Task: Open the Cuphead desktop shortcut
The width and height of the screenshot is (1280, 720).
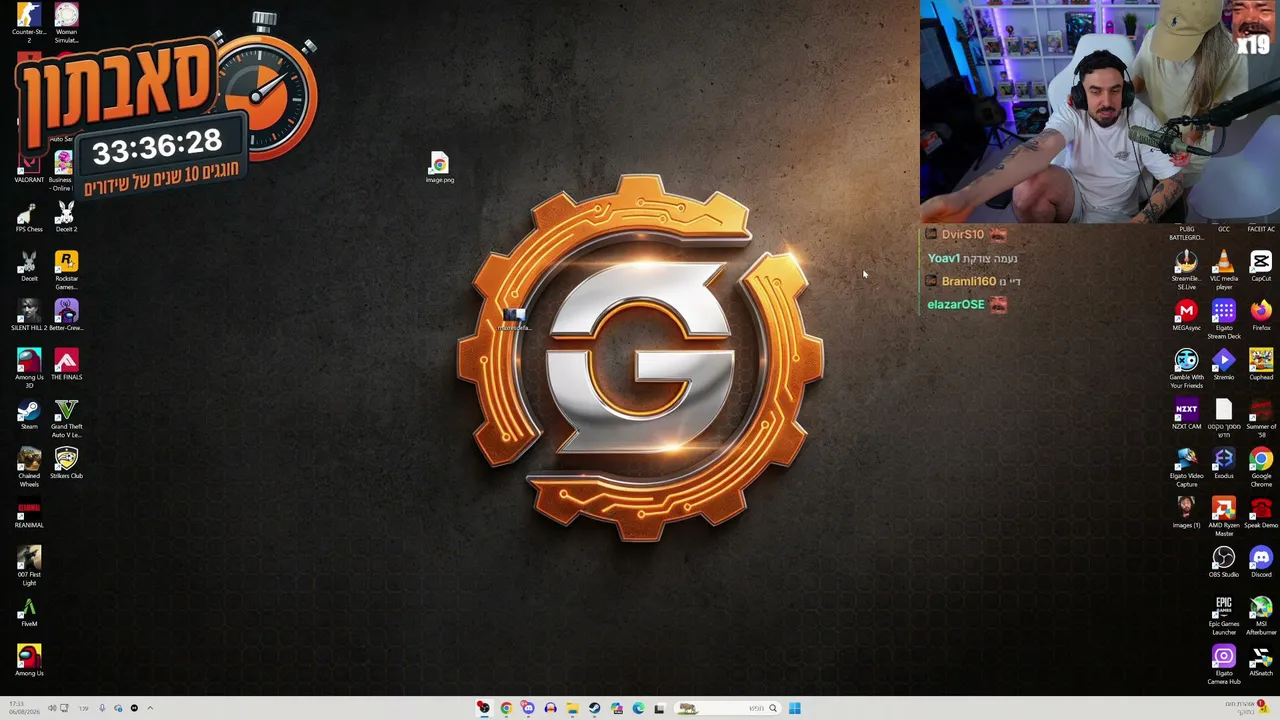Action: click(x=1261, y=365)
